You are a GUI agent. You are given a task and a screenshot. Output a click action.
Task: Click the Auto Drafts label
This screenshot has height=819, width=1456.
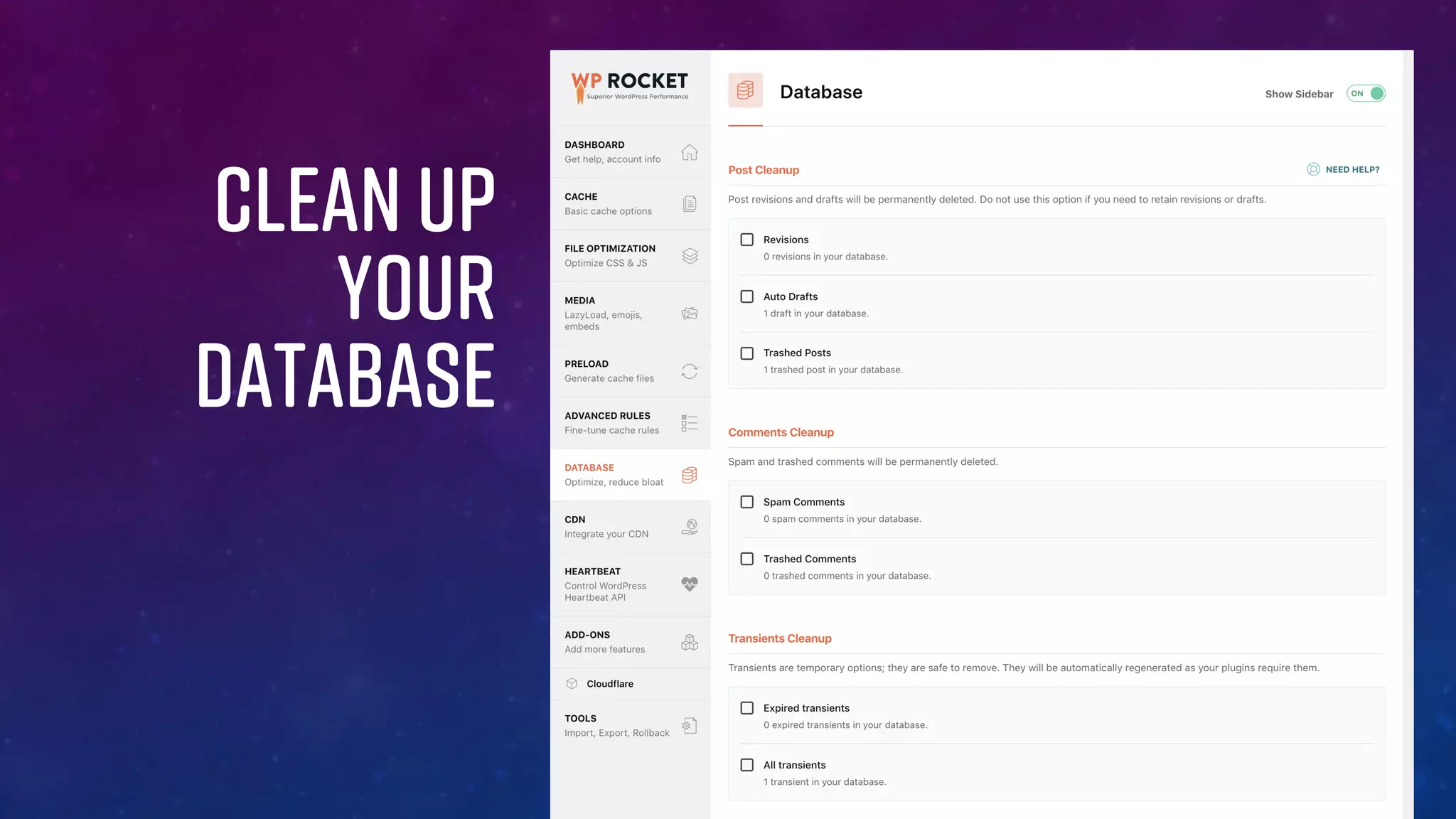click(x=791, y=296)
